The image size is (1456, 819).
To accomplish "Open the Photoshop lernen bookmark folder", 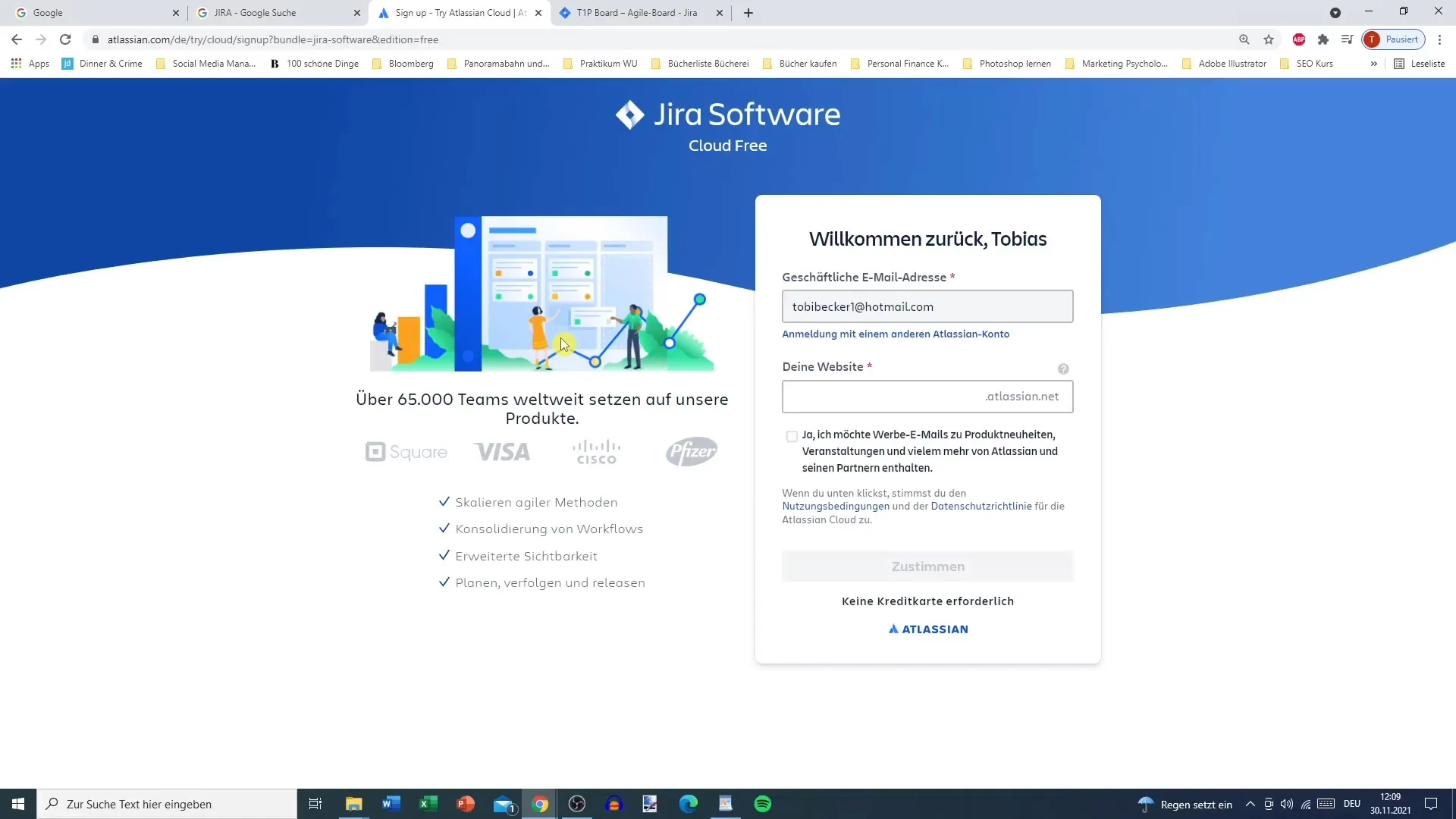I will pos(1007,64).
